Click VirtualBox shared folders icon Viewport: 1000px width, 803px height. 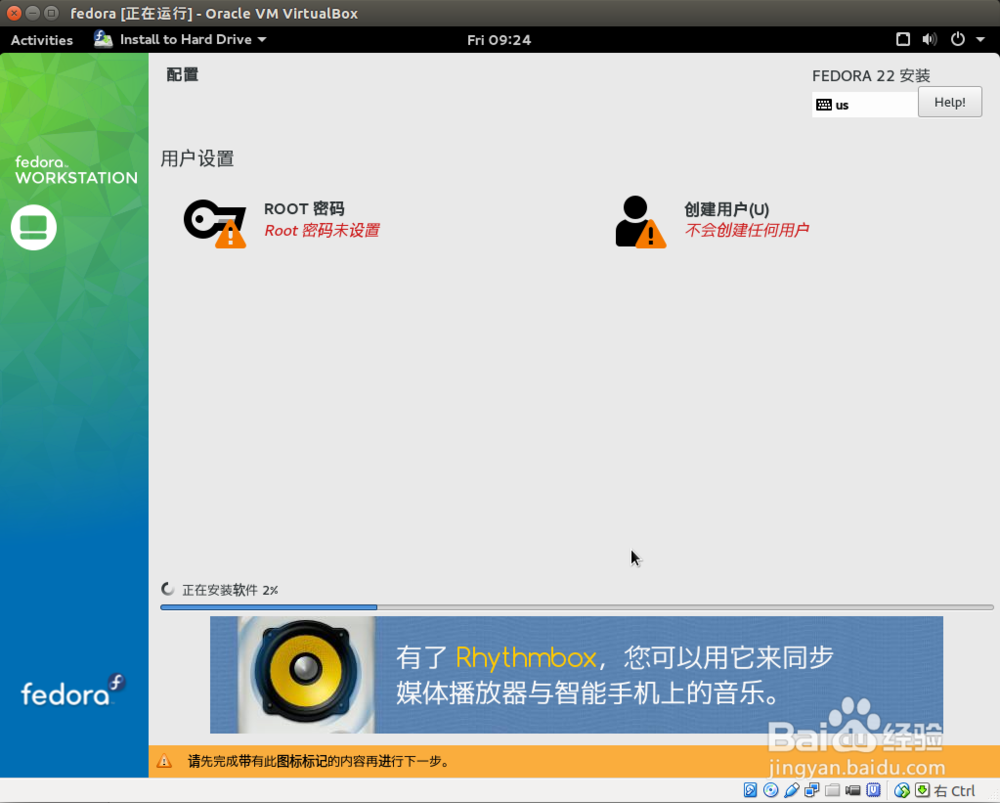pos(832,790)
